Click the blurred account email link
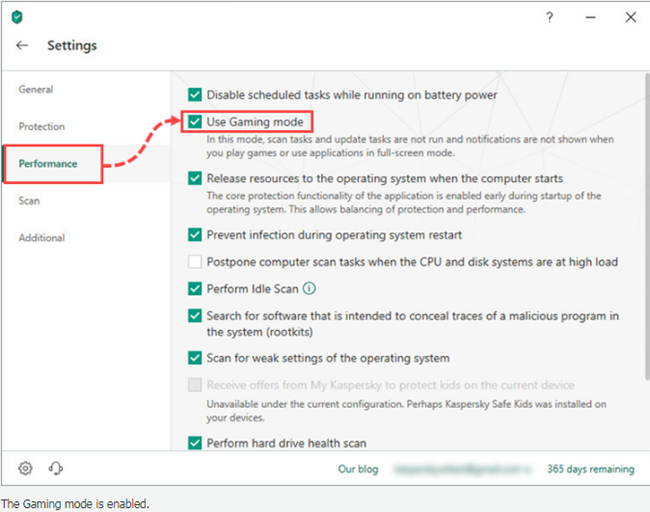The image size is (650, 512). point(462,469)
